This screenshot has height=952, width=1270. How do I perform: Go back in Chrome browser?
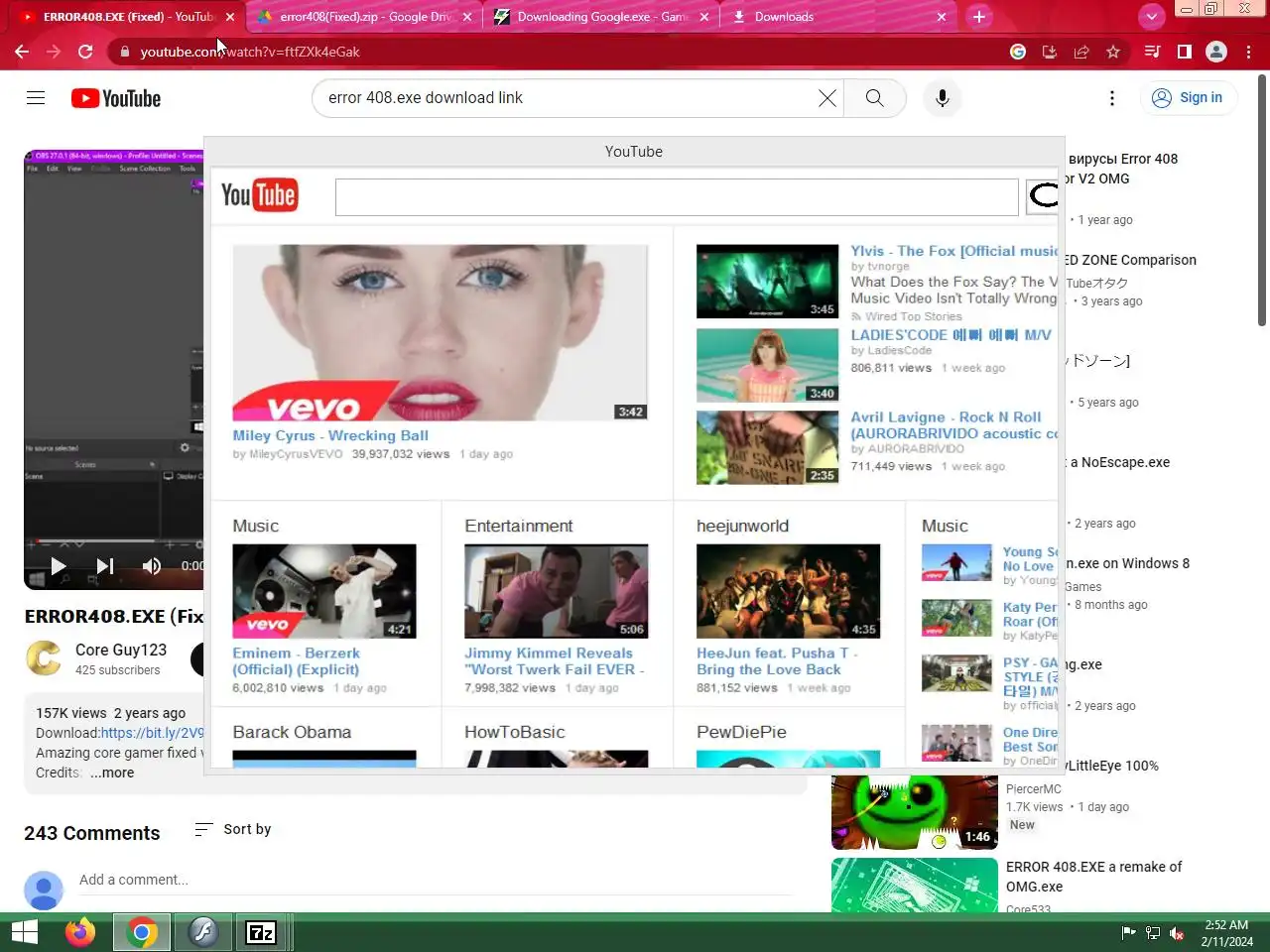tap(22, 52)
